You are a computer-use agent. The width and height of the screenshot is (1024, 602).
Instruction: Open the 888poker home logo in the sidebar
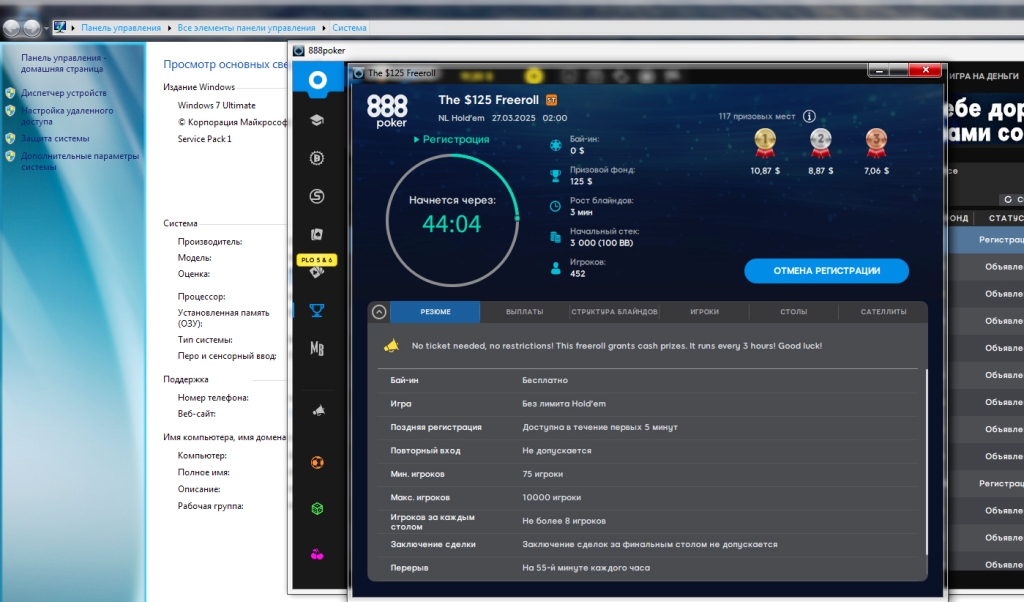click(317, 80)
